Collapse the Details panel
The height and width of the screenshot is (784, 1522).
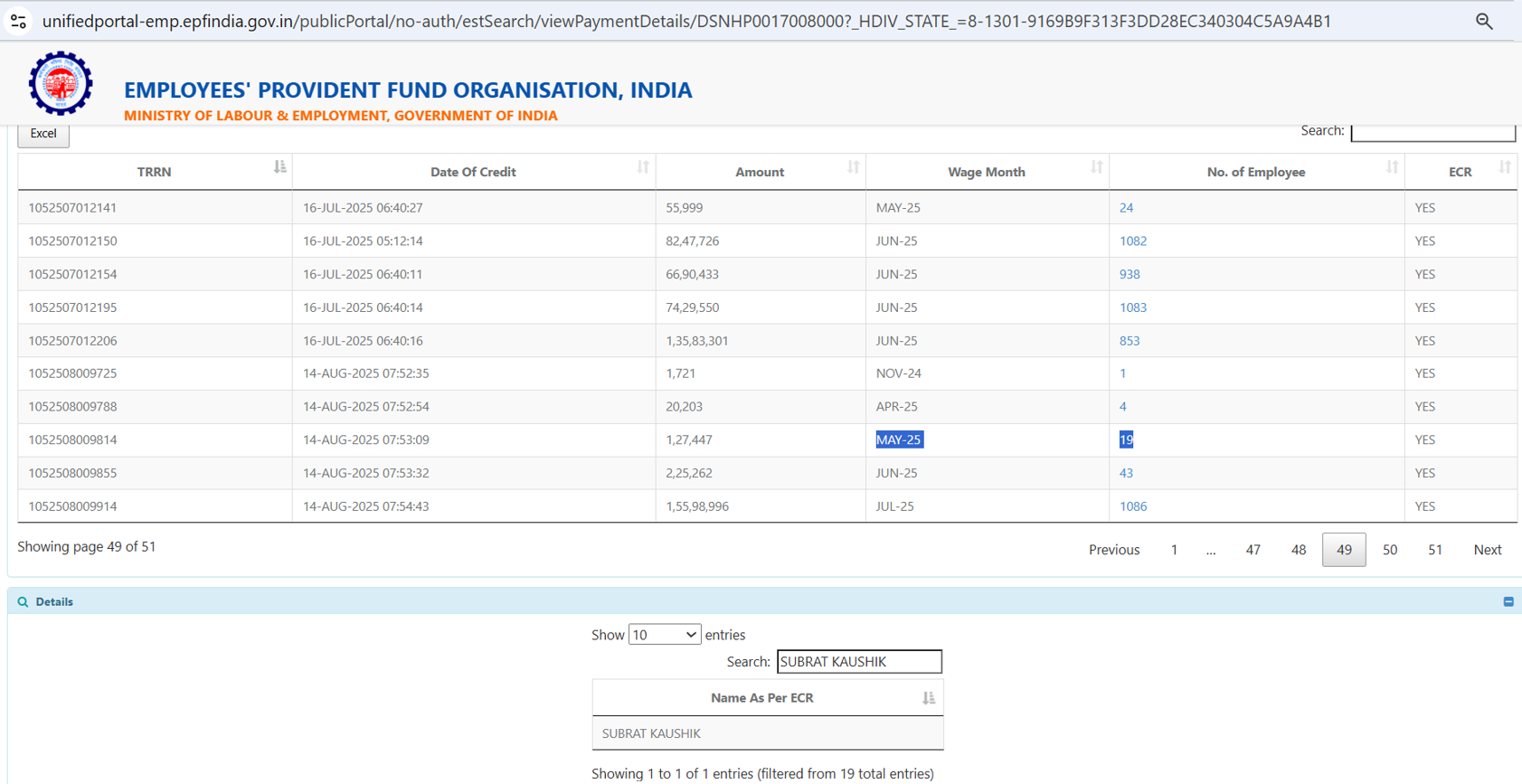1508,601
